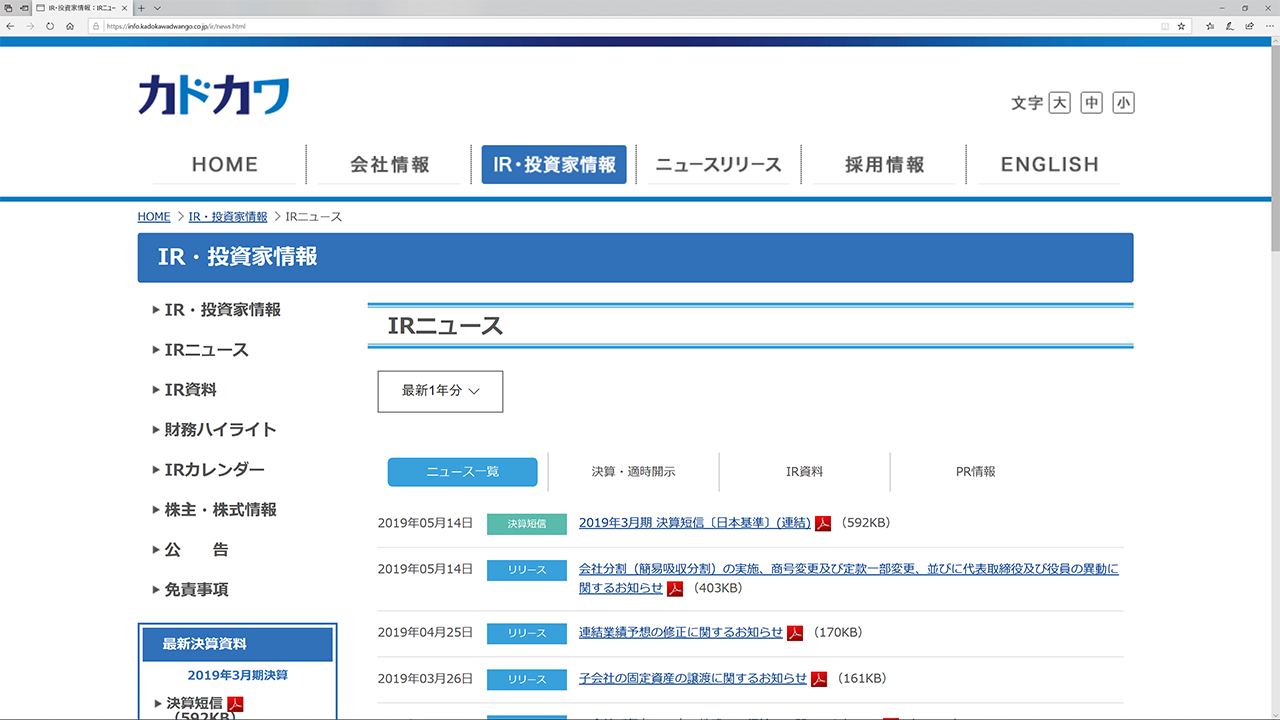Click the site lock icon

click(97, 26)
